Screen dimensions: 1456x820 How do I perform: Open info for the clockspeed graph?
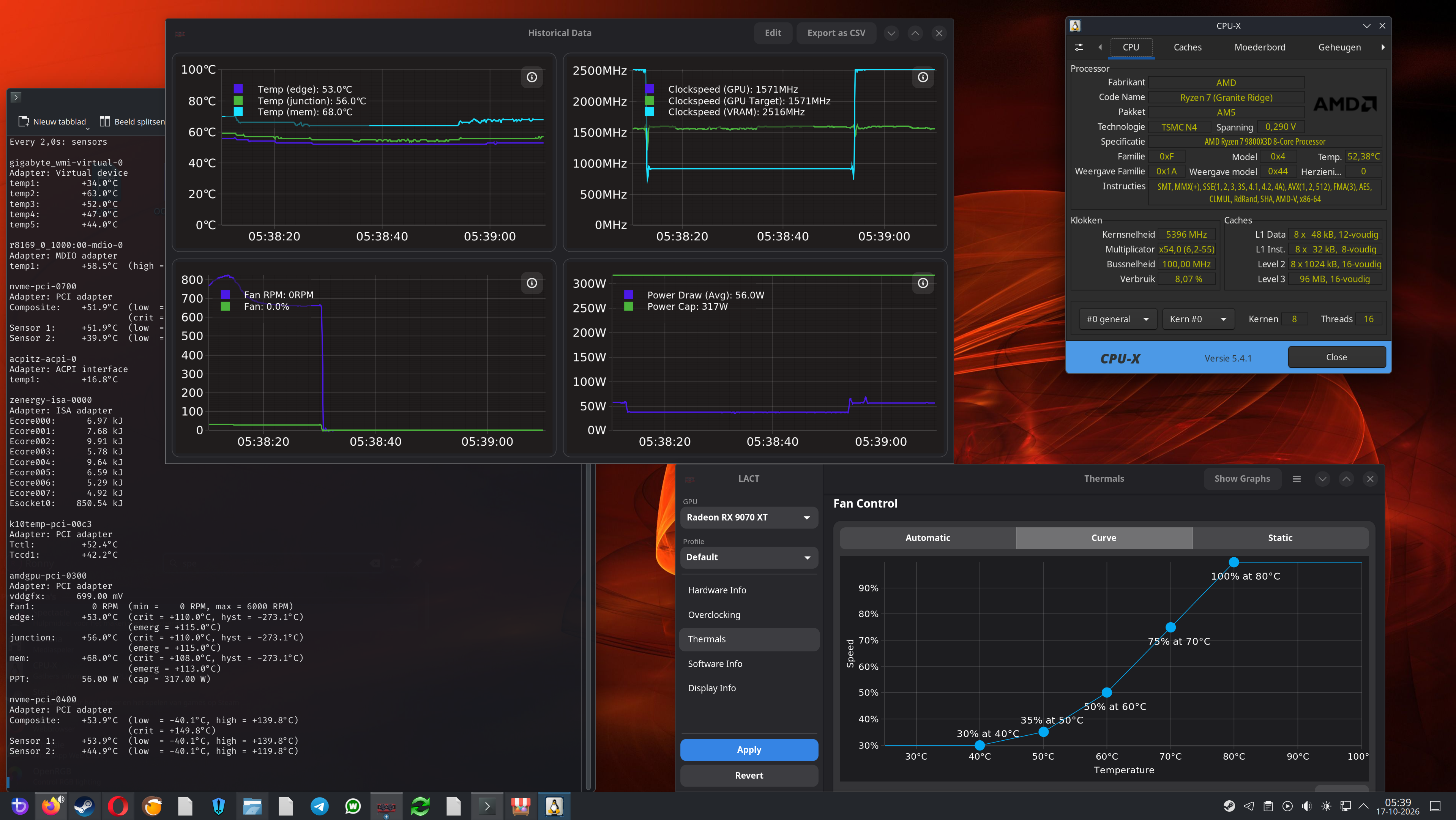pos(923,77)
